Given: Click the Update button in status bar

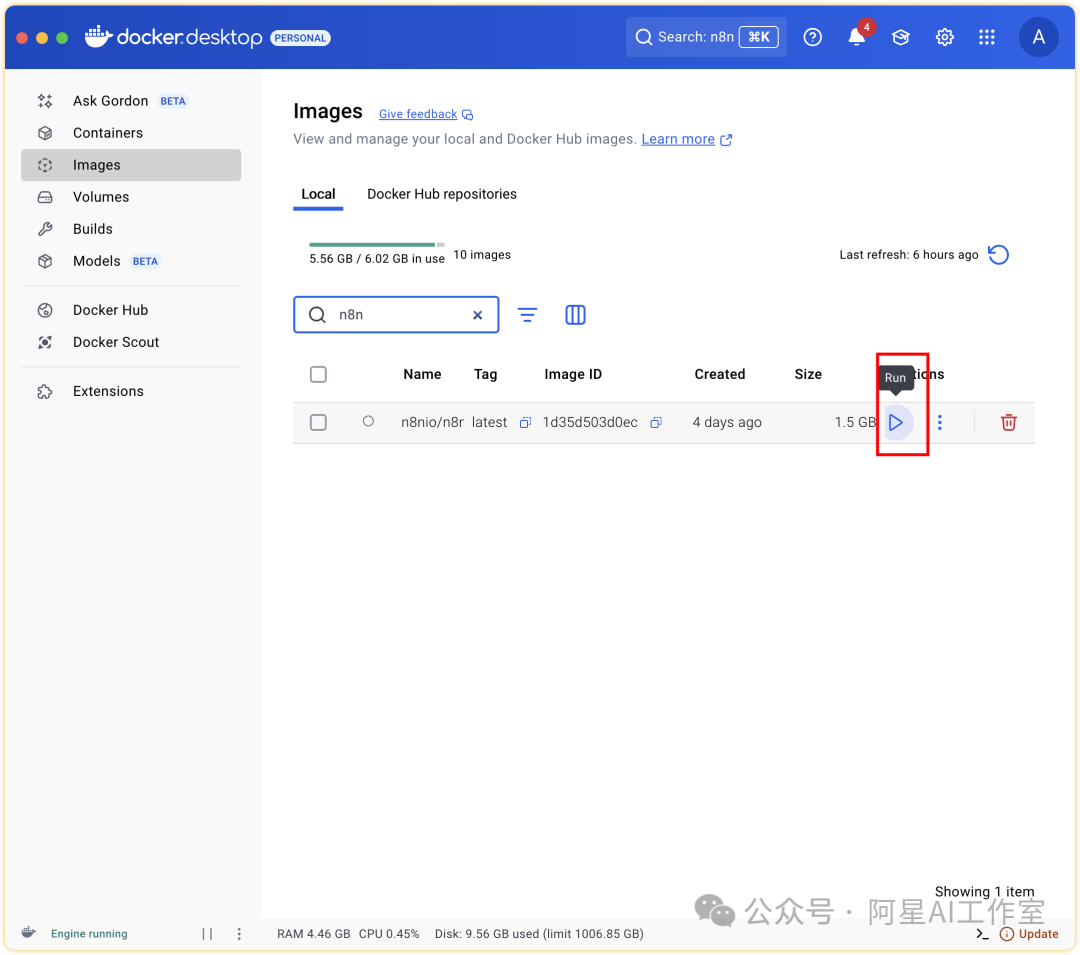Looking at the screenshot, I should point(1029,934).
